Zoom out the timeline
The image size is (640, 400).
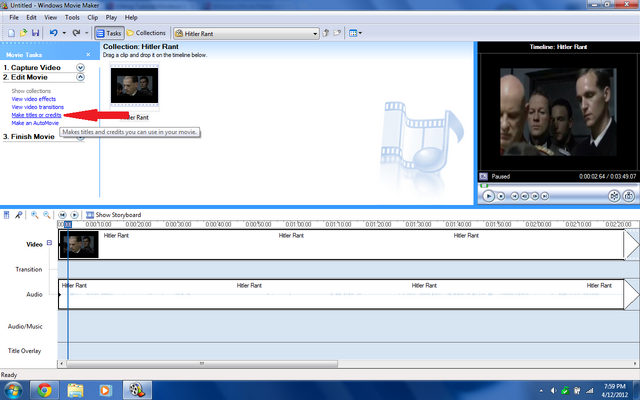point(47,215)
